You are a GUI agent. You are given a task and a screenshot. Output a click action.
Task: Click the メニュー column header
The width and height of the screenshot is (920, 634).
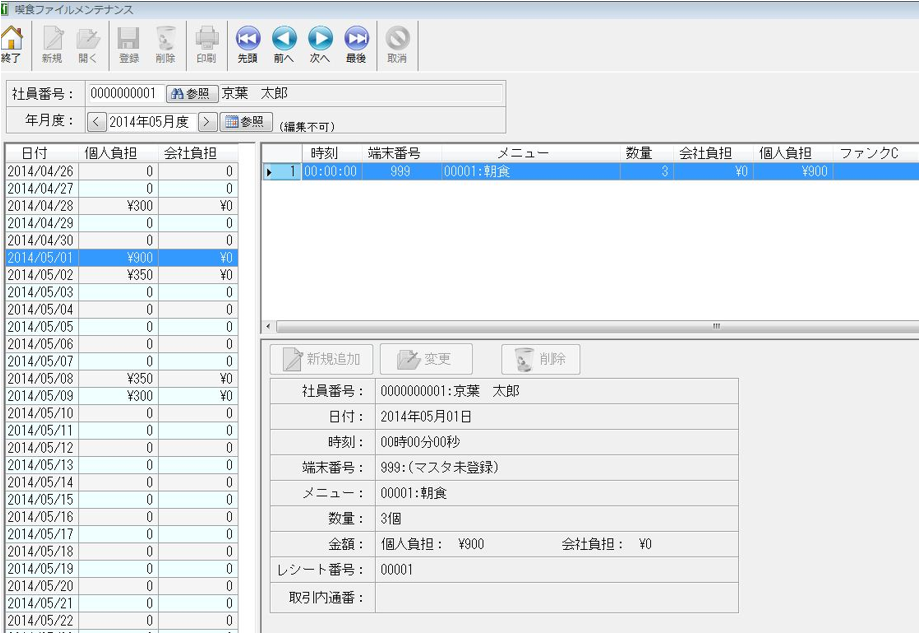pyautogui.click(x=530, y=153)
